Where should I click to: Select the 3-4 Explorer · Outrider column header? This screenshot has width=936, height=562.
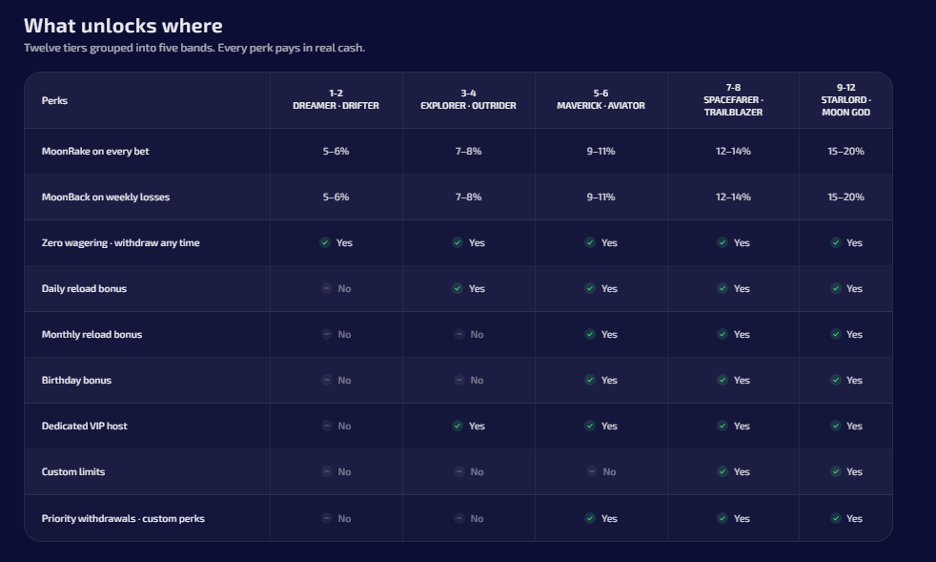[469, 100]
